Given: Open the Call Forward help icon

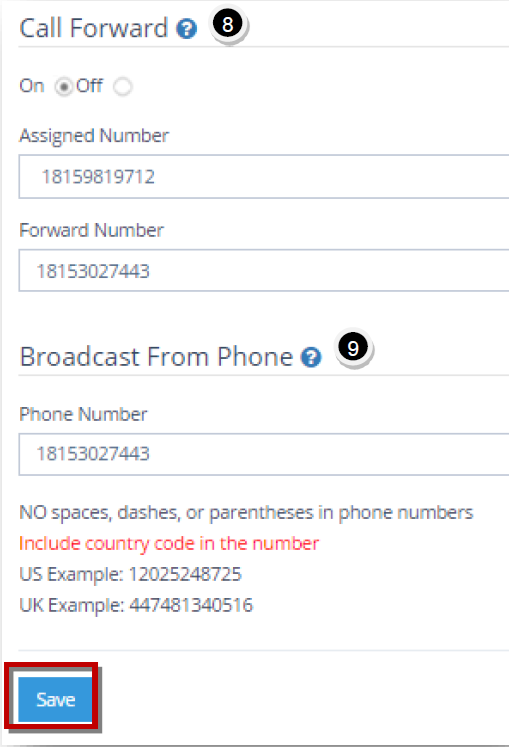Looking at the screenshot, I should pos(186,29).
